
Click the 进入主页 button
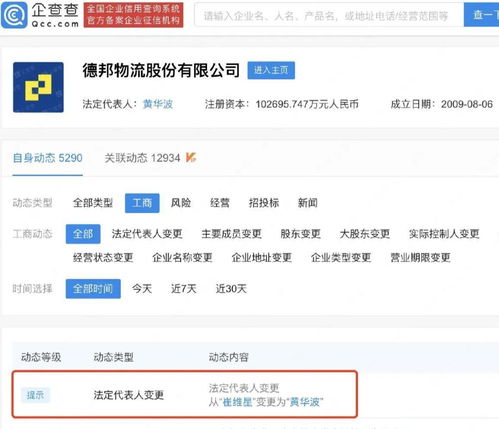(x=271, y=70)
